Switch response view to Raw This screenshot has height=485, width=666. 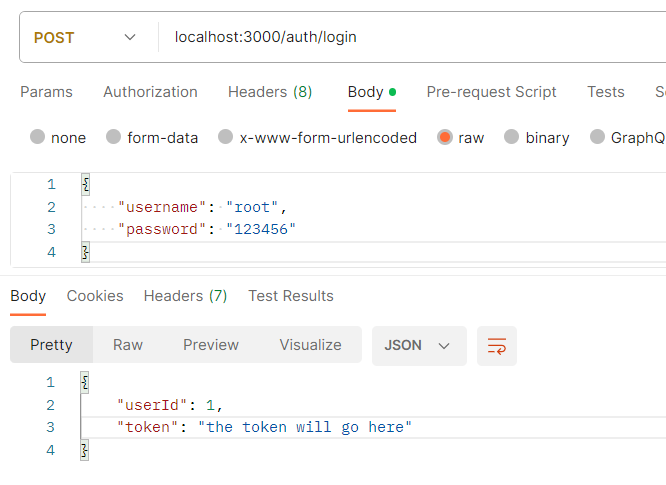[128, 345]
